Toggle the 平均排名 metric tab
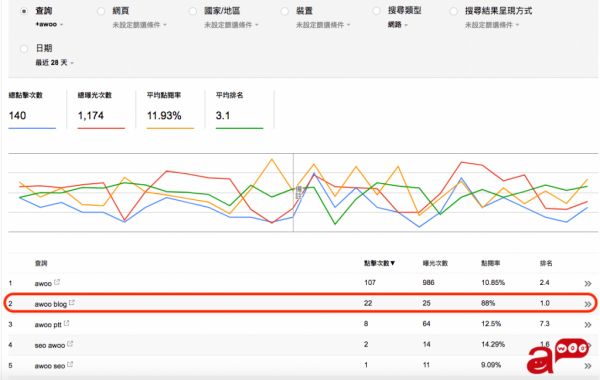The width and height of the screenshot is (600, 380). point(240,109)
